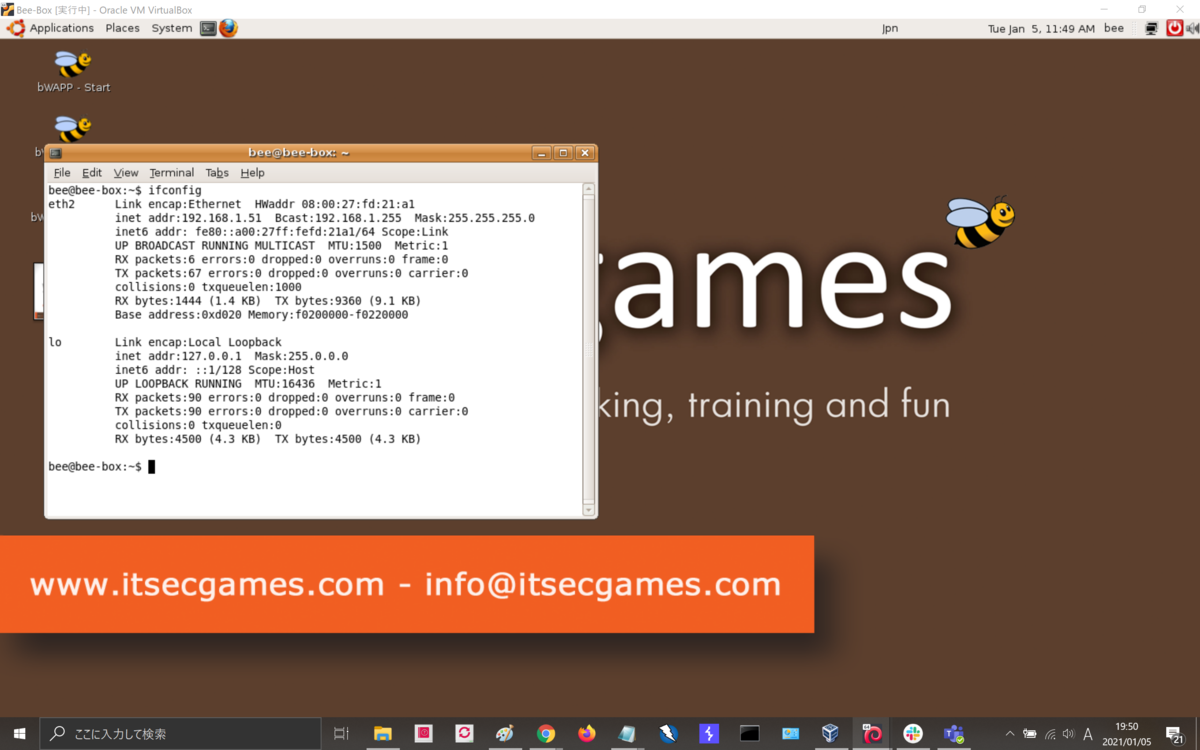Minimize the terminal window

(x=542, y=153)
